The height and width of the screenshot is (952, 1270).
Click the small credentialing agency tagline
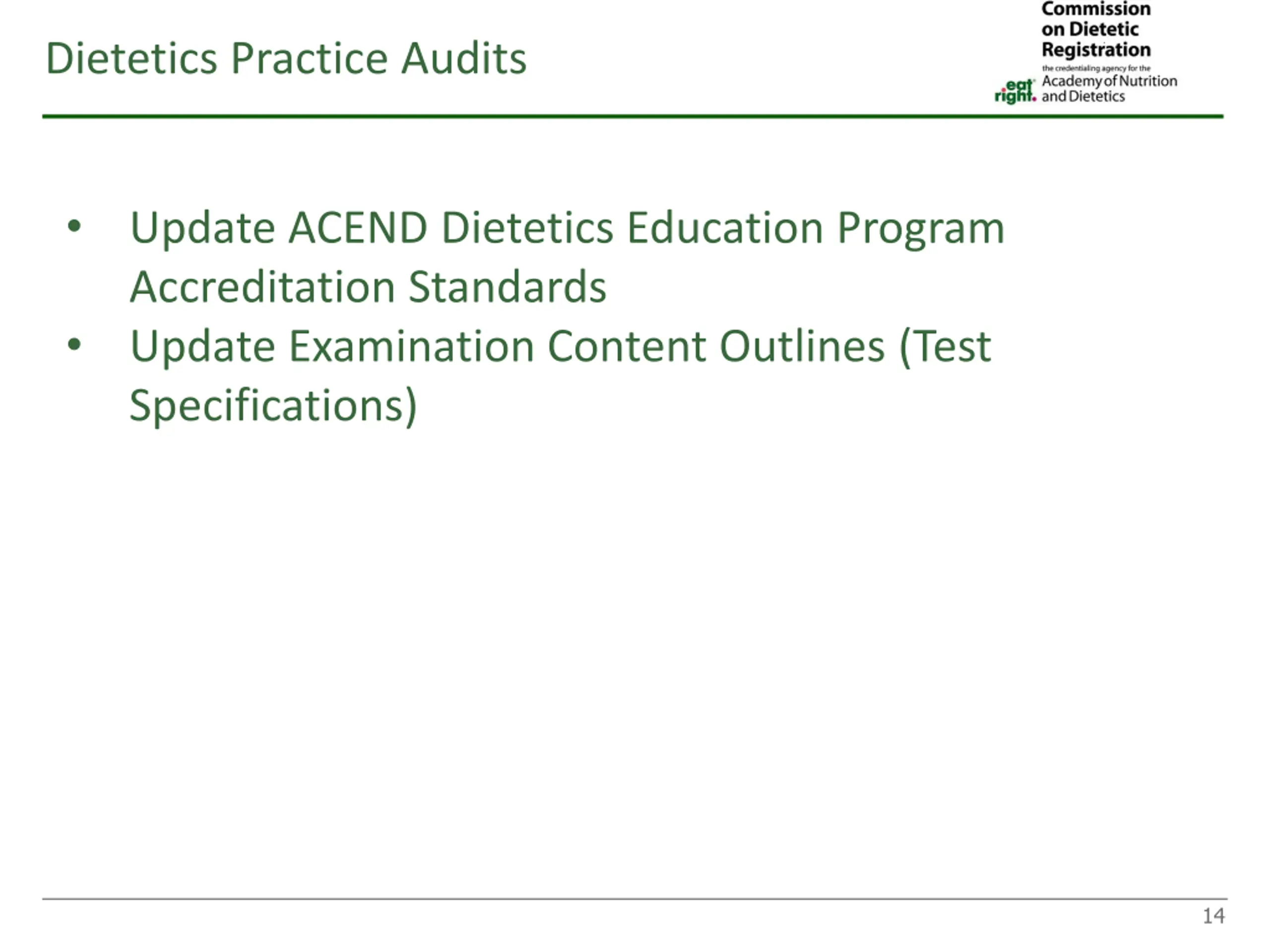pos(1096,68)
